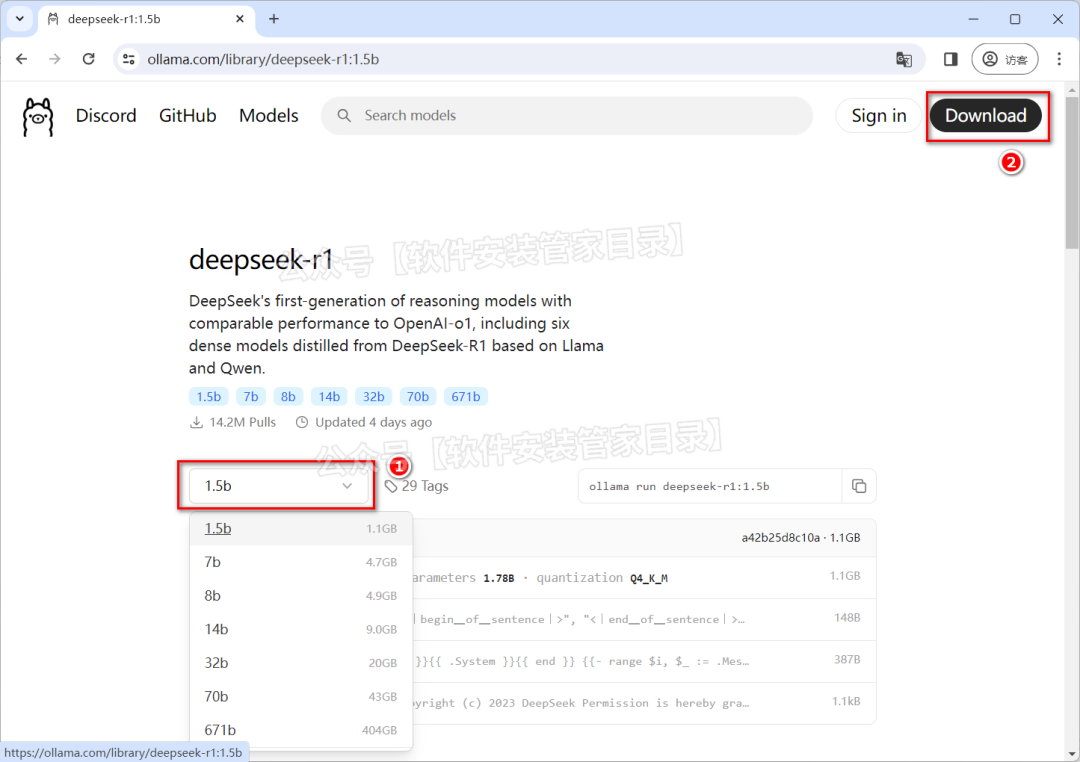
Task: Copy the ollama run command icon
Action: pyautogui.click(x=859, y=486)
